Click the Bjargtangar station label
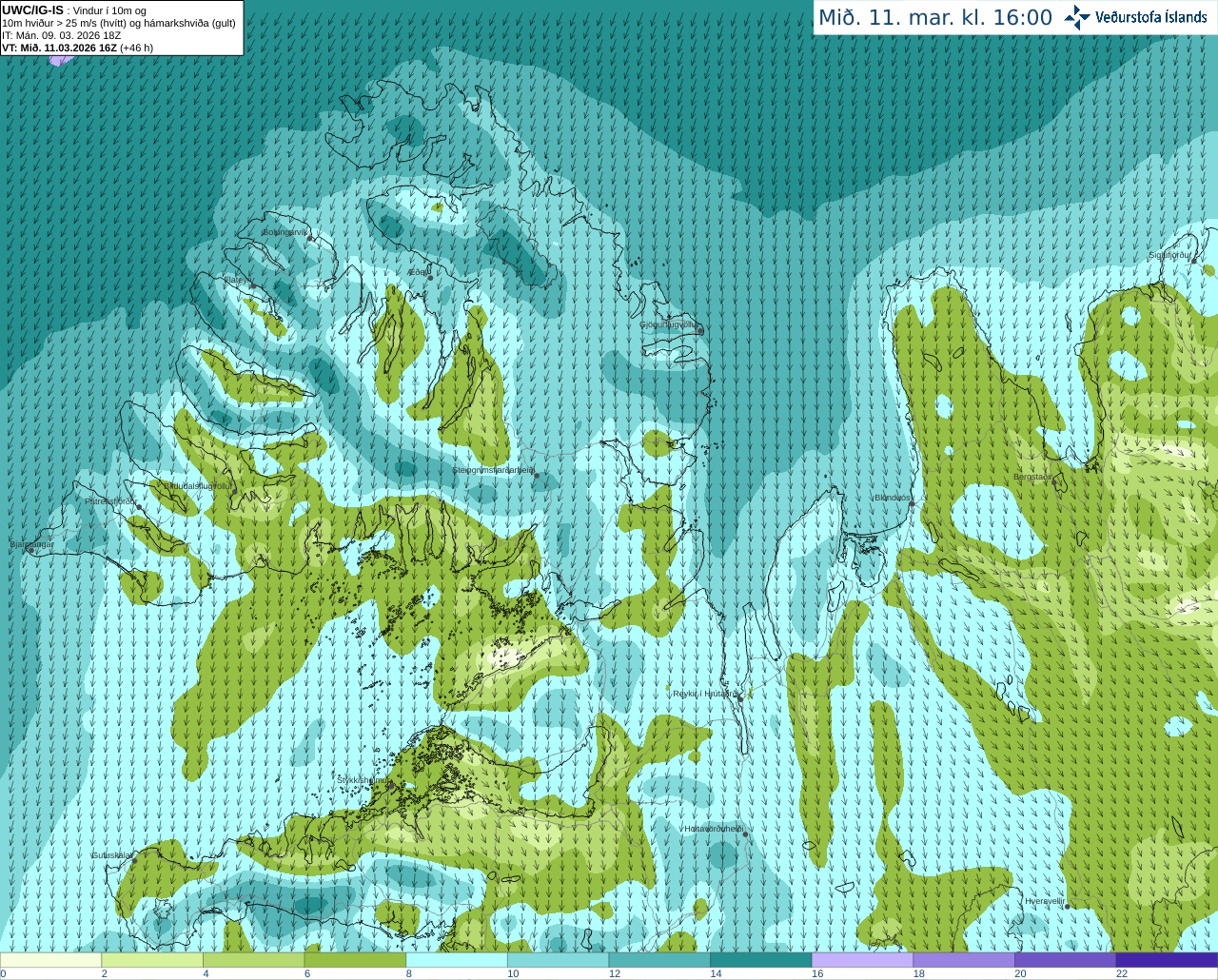1218x980 pixels. tap(31, 545)
